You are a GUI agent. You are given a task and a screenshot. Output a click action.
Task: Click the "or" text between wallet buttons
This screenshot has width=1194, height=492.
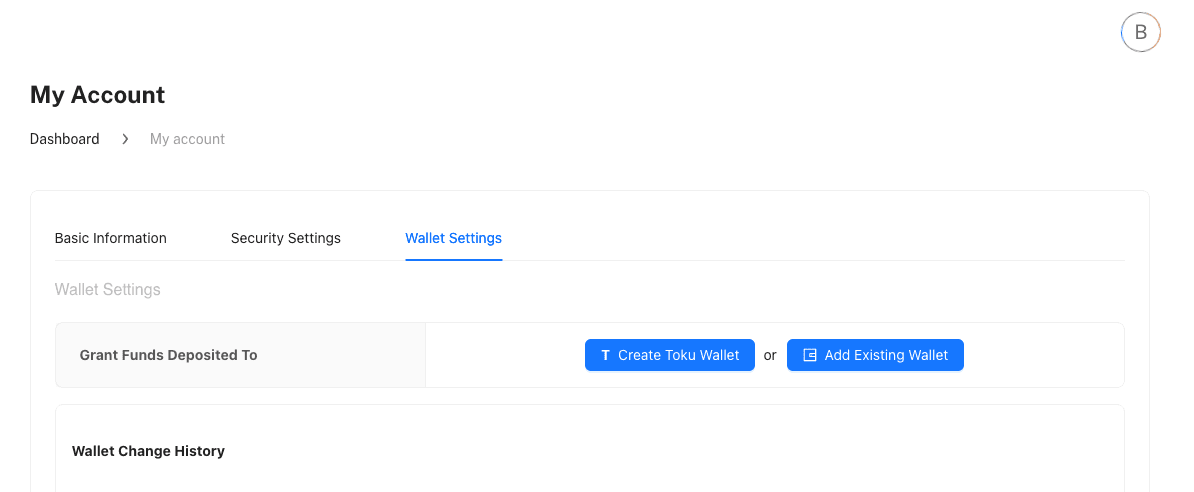point(770,355)
